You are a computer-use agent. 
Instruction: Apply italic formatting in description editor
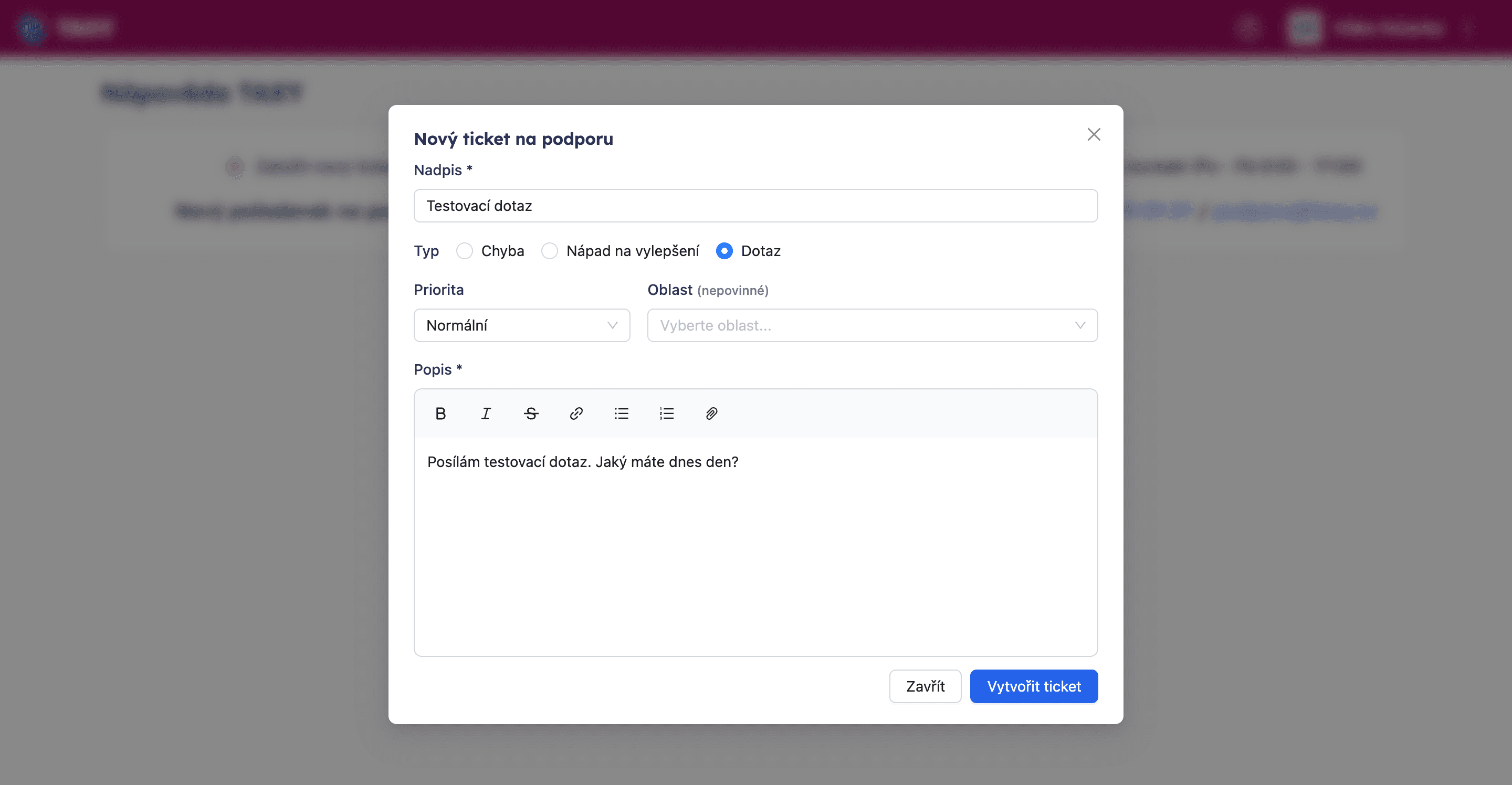point(486,413)
